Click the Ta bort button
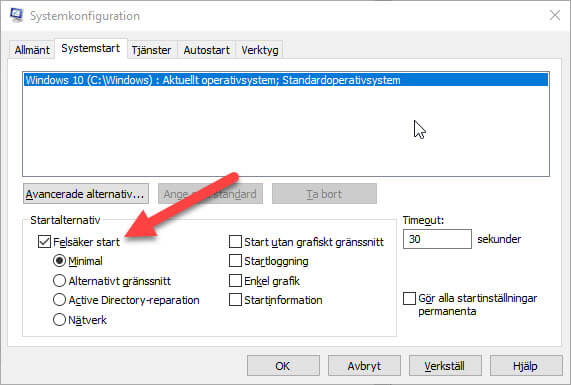571x385 pixels. tap(324, 194)
